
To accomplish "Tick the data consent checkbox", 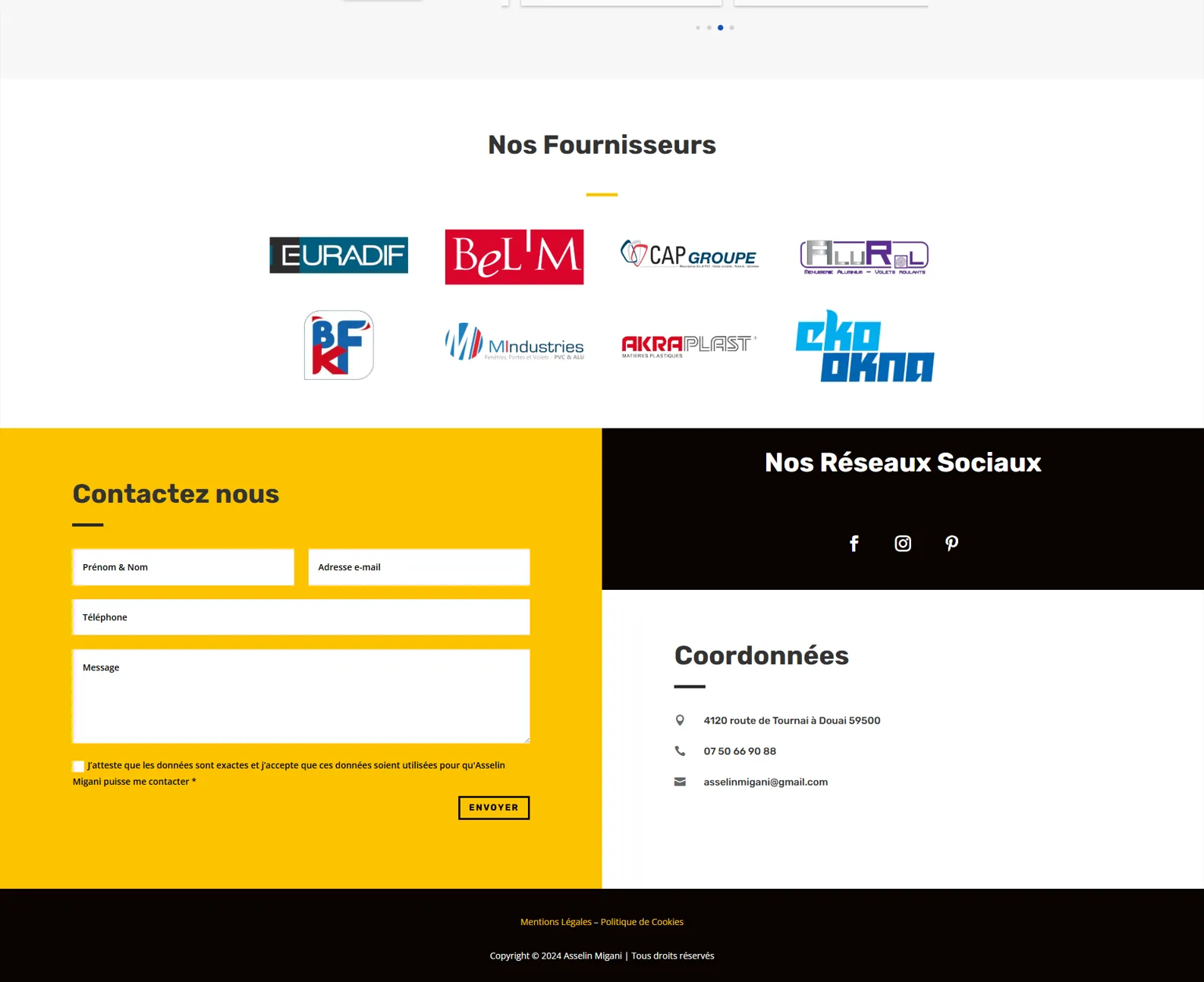I will (78, 766).
